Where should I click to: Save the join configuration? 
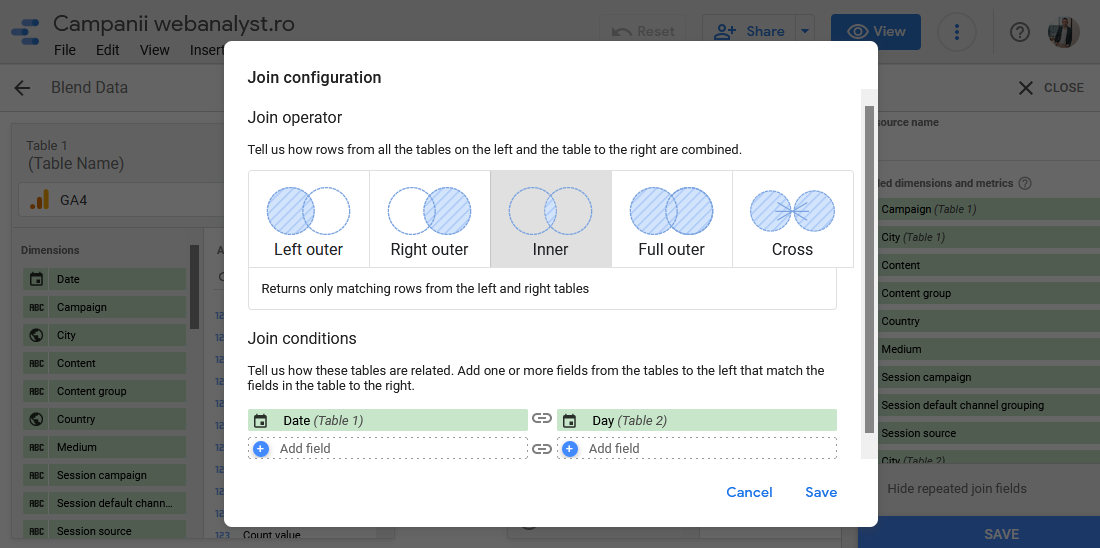coord(821,493)
